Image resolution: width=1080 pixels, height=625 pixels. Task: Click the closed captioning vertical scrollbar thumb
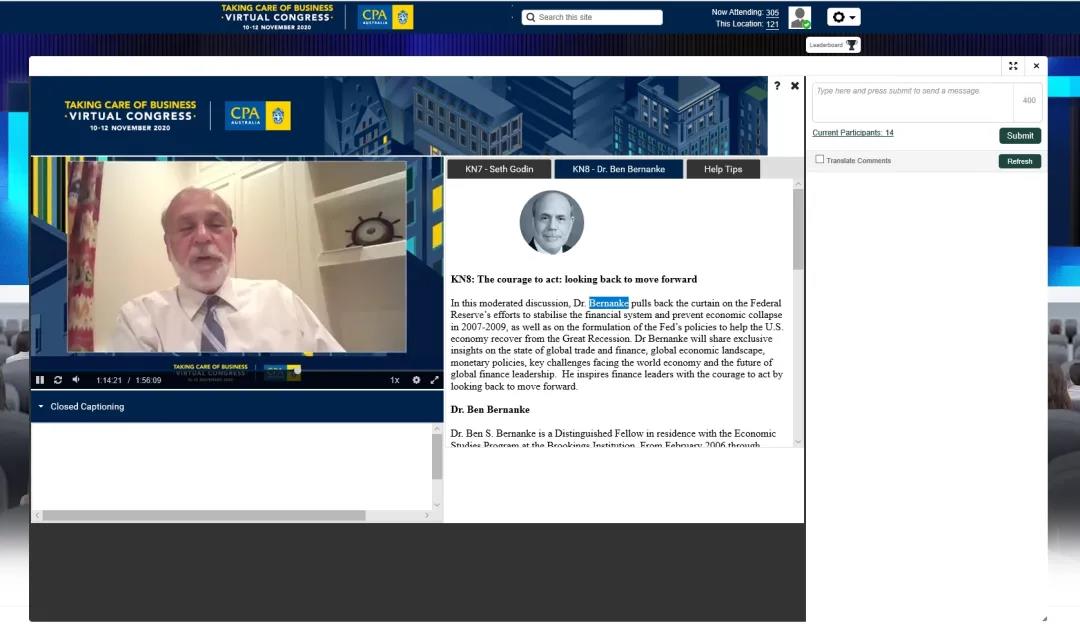coord(437,456)
